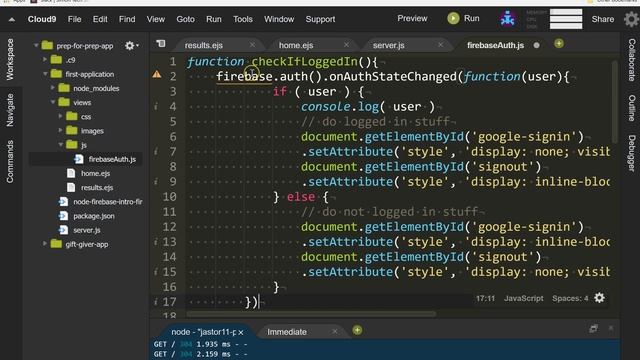The image size is (640, 360).
Task: Open the Collaborate side panel
Action: 631,60
